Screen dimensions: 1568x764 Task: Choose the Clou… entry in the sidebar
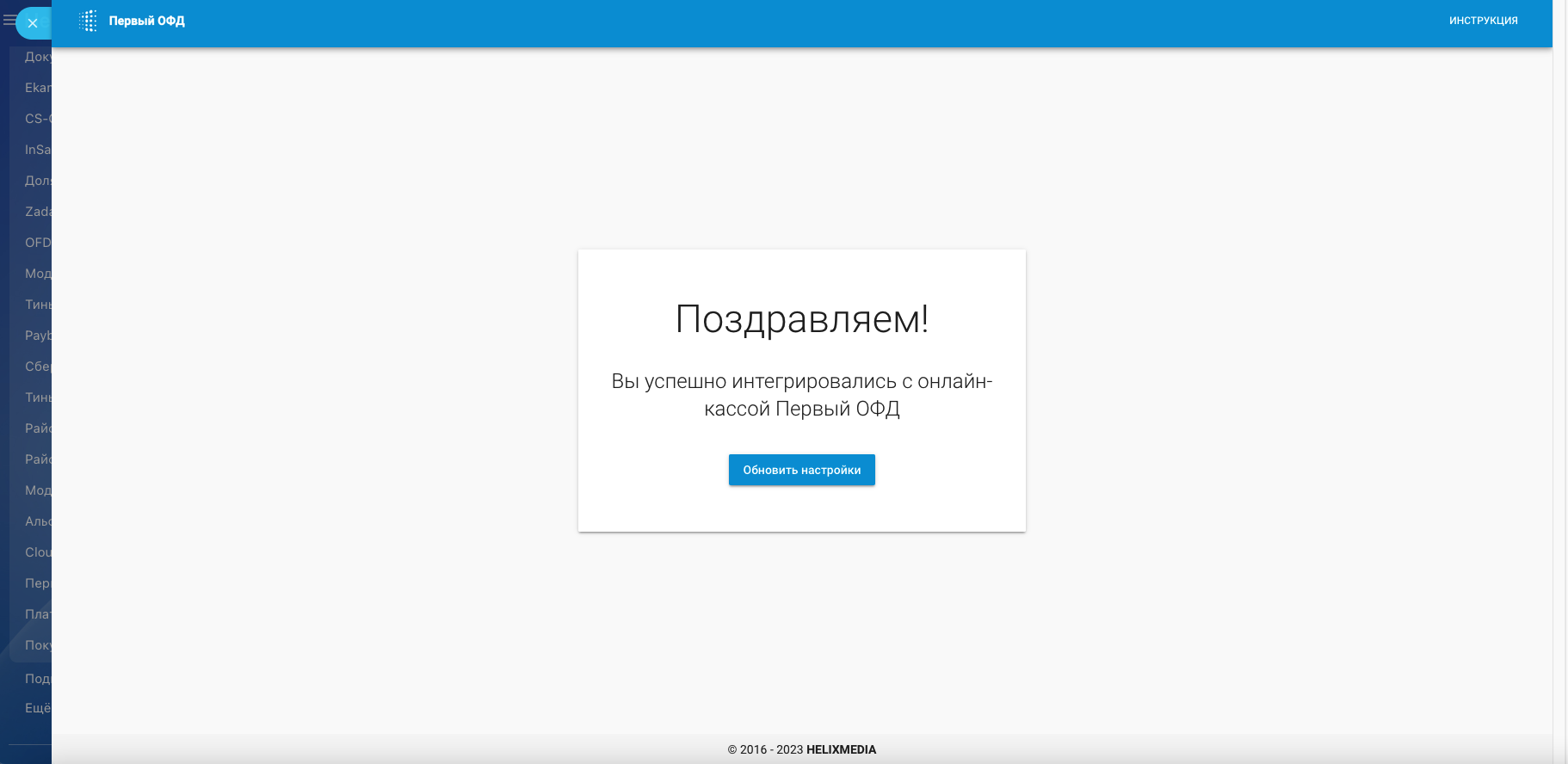pyautogui.click(x=38, y=552)
